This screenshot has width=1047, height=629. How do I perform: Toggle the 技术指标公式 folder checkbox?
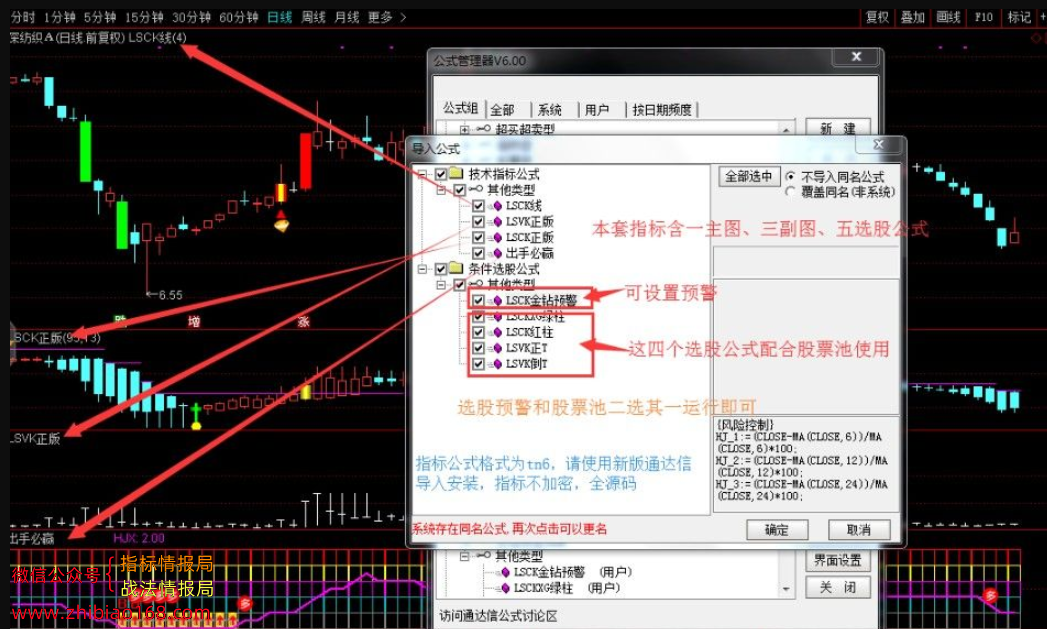click(x=441, y=174)
